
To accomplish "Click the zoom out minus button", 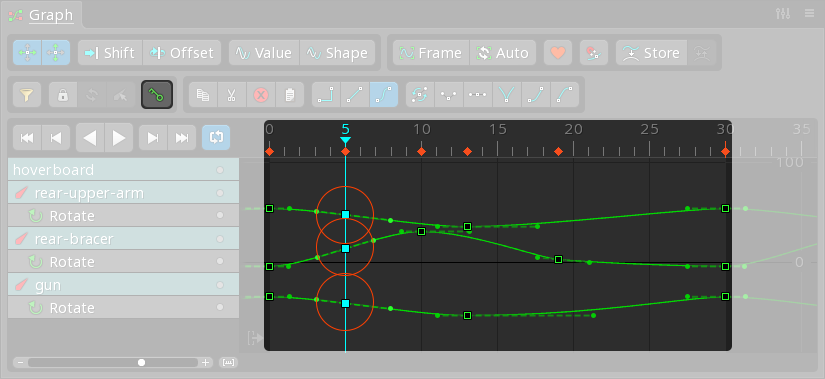I will coord(21,363).
